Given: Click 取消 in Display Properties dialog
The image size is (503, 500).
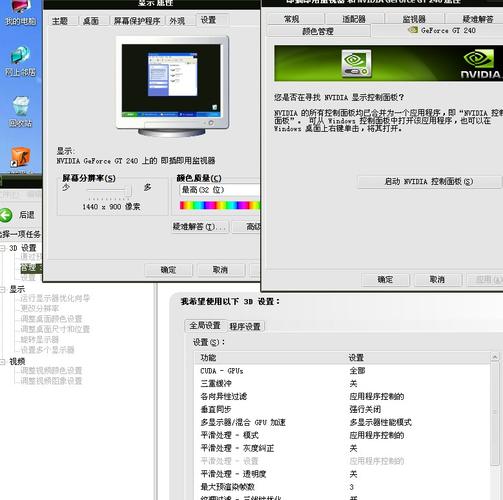Looking at the screenshot, I should [x=221, y=270].
